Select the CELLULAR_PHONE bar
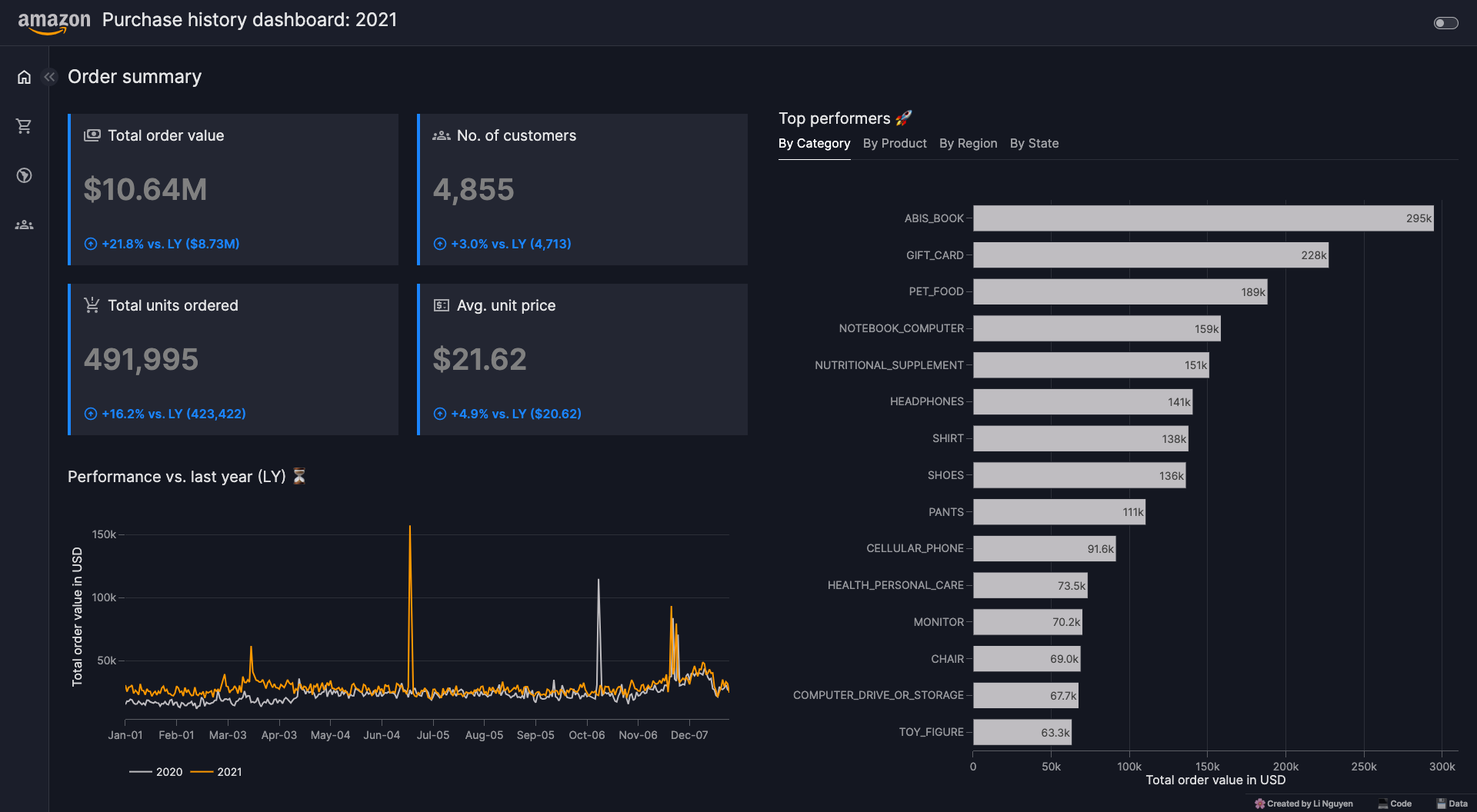Screen dimensions: 1477x812 [1045, 549]
